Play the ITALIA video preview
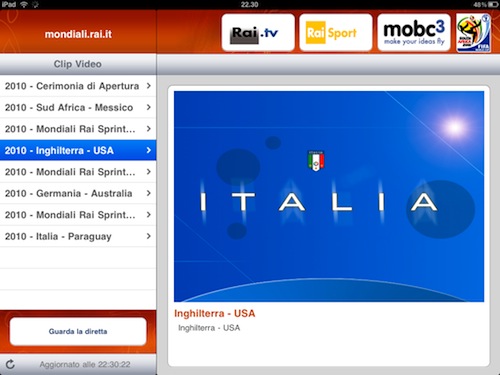The width and height of the screenshot is (500, 375). 329,196
